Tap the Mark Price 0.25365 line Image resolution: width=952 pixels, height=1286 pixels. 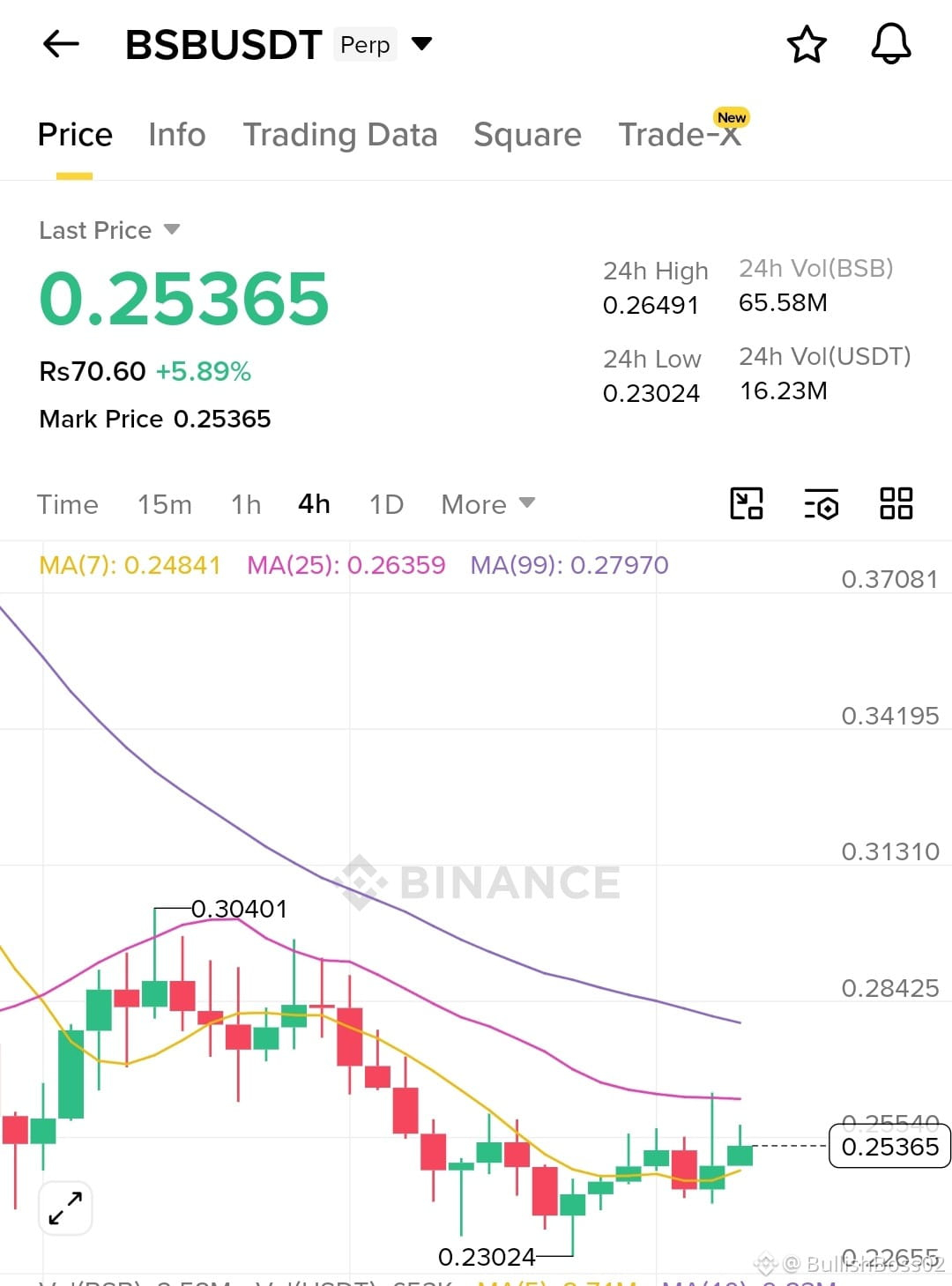click(x=155, y=419)
